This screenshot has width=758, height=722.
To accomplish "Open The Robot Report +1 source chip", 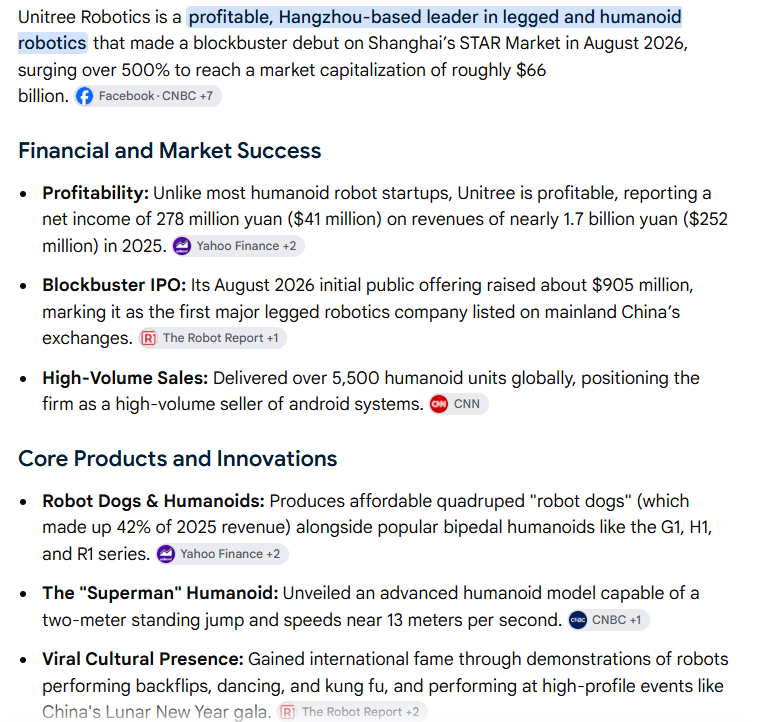I will pyautogui.click(x=213, y=338).
